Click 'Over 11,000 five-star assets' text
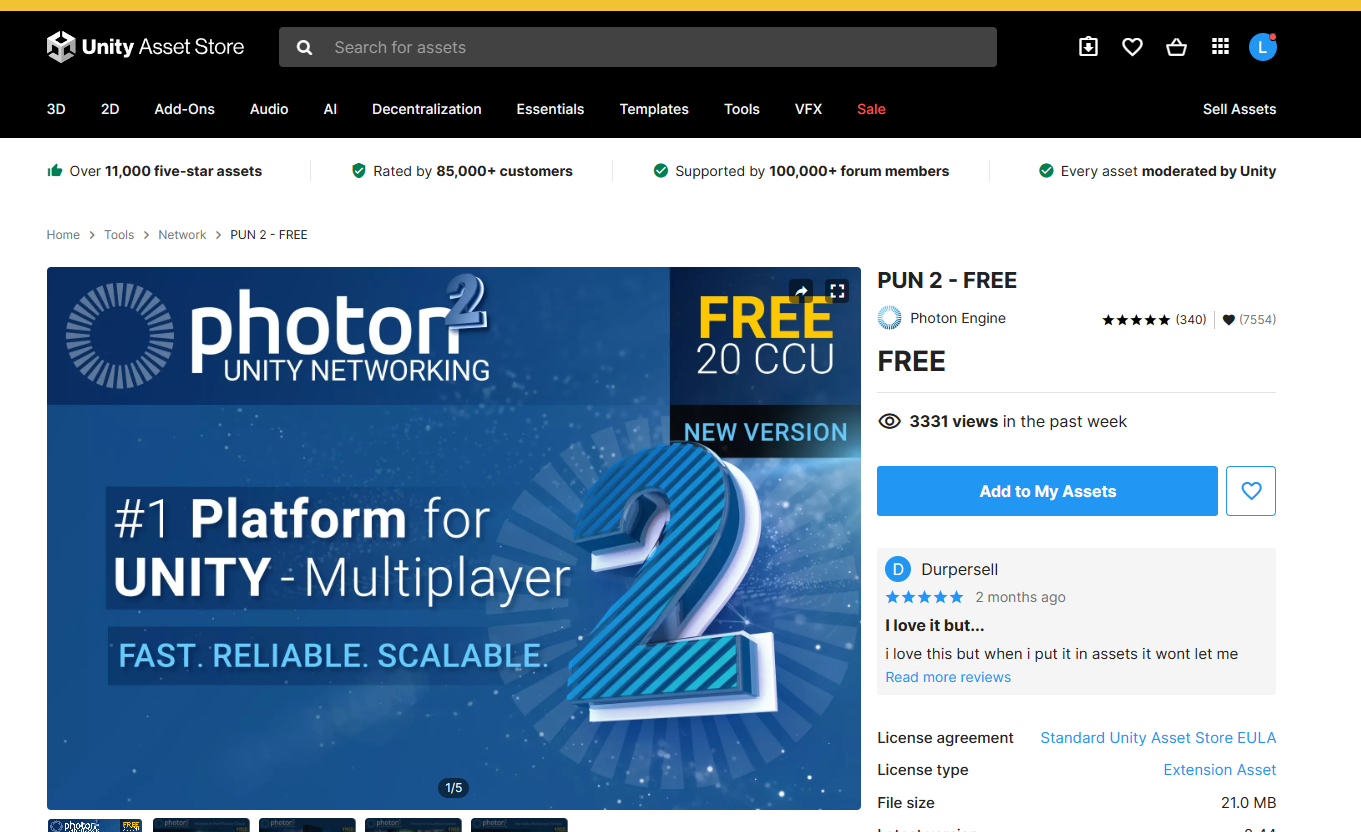Viewport: 1361px width, 832px height. (166, 171)
